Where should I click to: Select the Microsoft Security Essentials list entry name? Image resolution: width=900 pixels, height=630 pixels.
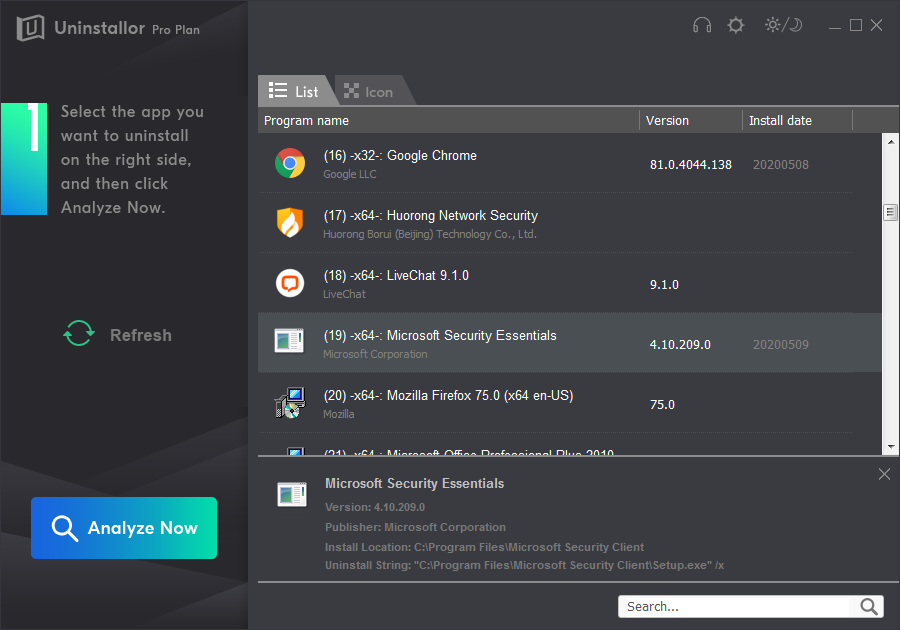click(440, 336)
